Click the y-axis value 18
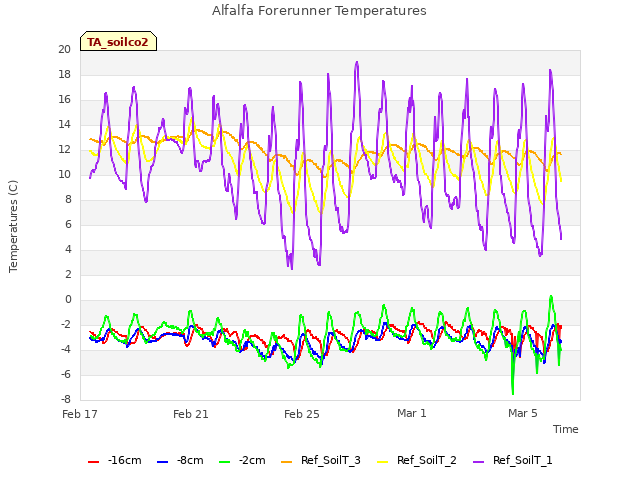This screenshot has width=640, height=480. (64, 75)
